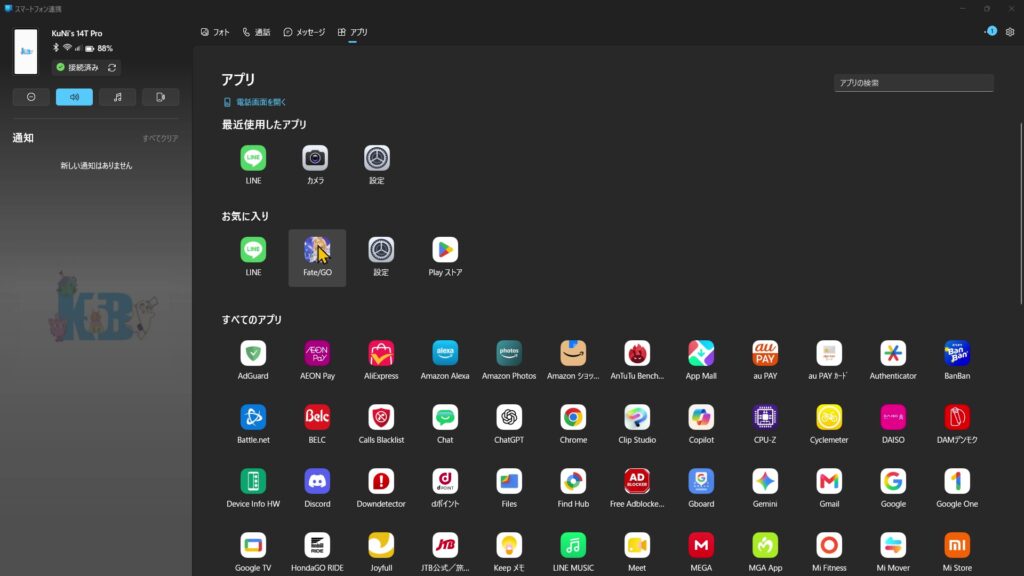This screenshot has width=1024, height=576.
Task: Open the Gboard app
Action: (x=701, y=481)
